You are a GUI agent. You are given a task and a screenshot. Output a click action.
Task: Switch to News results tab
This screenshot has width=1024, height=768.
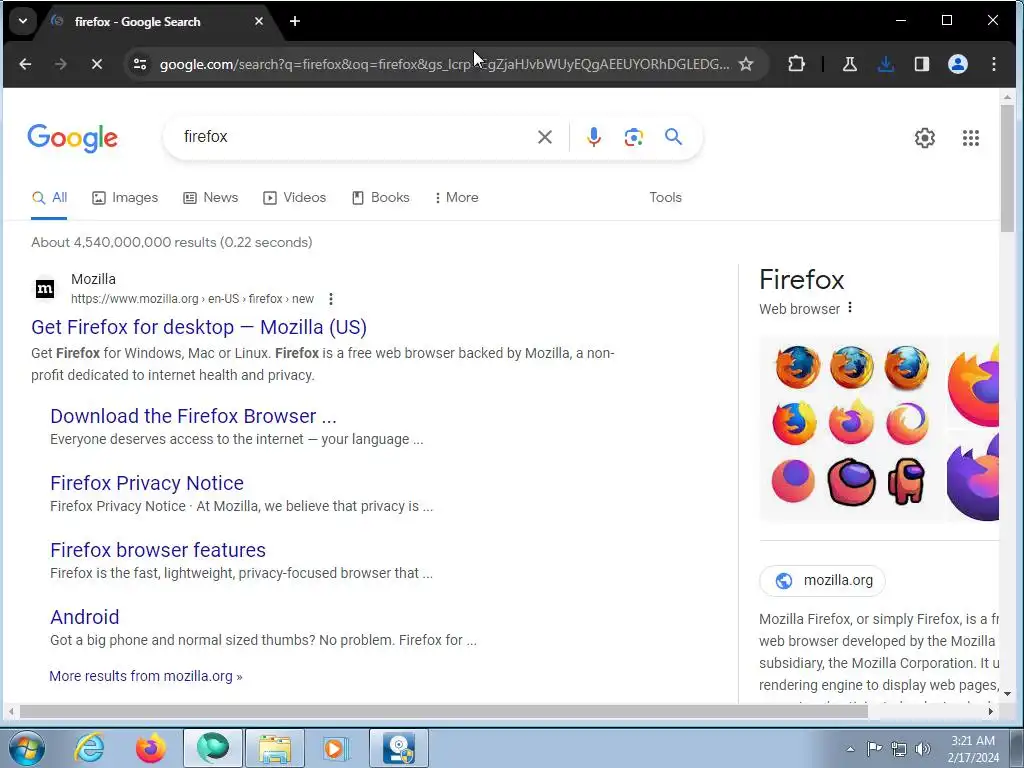(210, 197)
